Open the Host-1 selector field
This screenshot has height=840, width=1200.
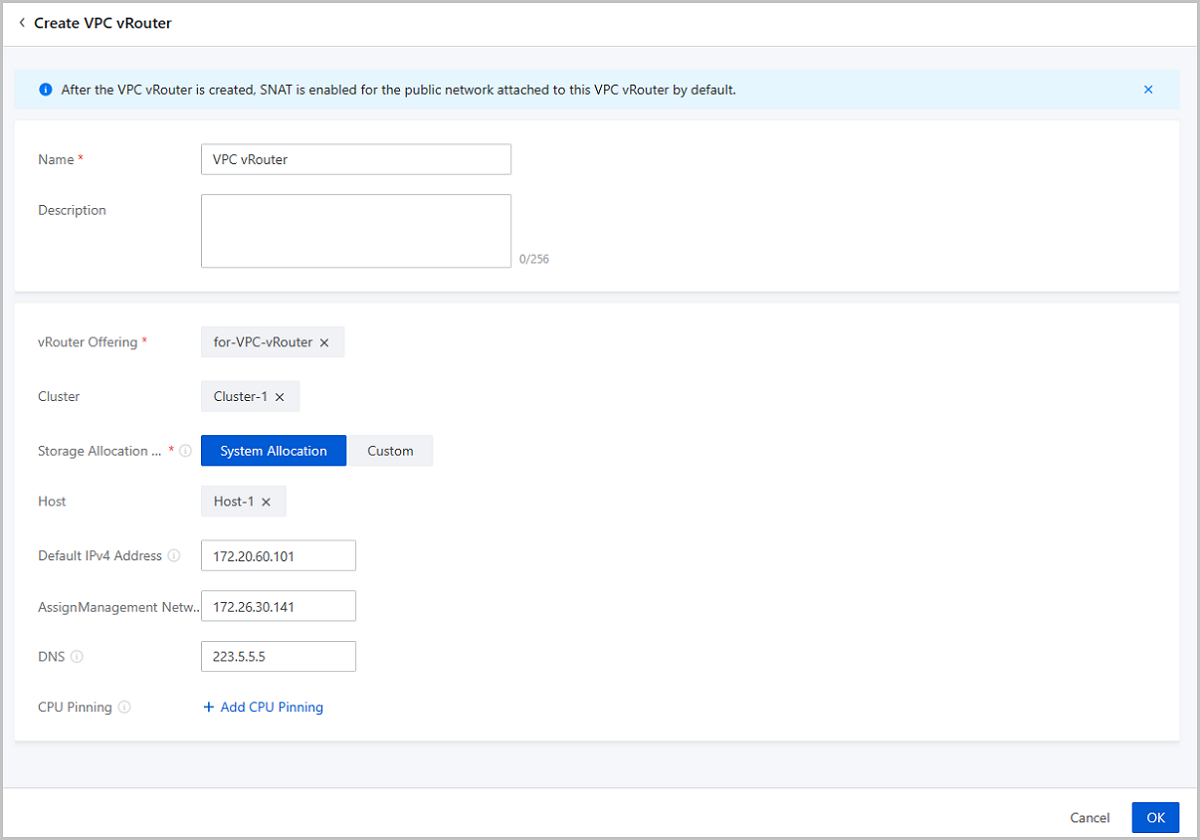(x=234, y=502)
